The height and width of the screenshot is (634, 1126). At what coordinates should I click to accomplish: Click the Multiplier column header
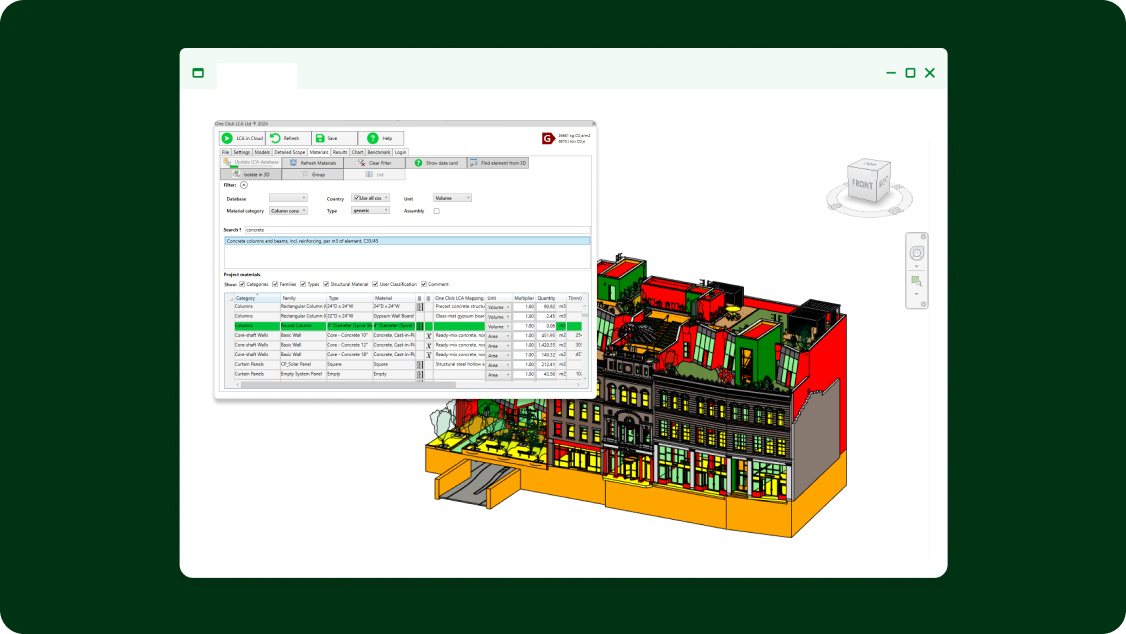[x=524, y=298]
